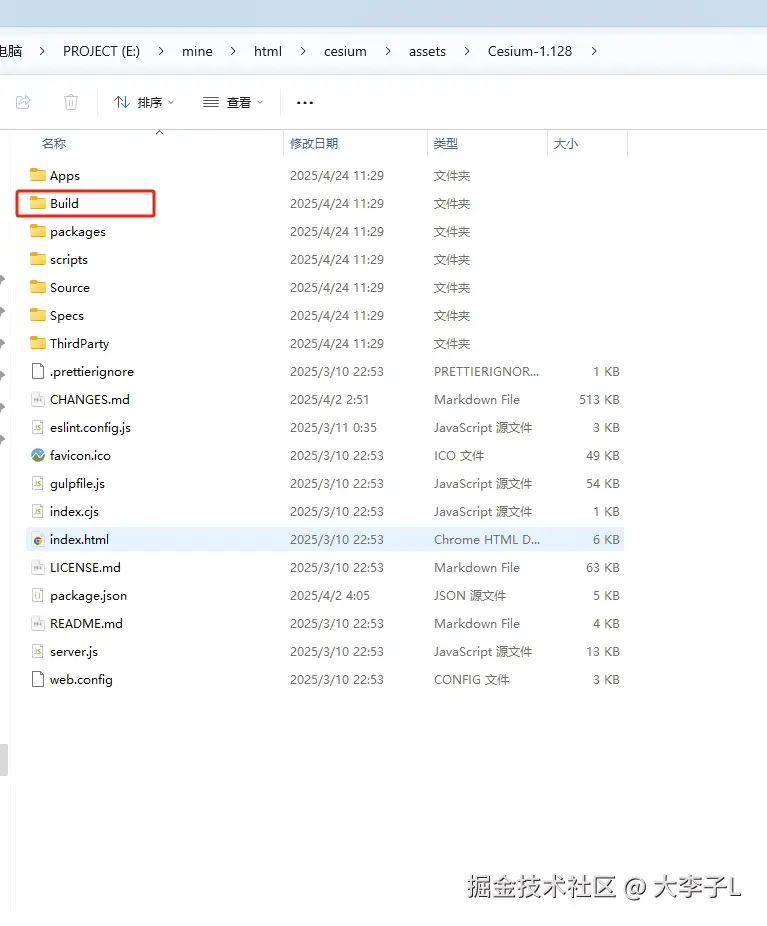Select the packages folder icon
The image size is (767, 926).
pyautogui.click(x=38, y=231)
